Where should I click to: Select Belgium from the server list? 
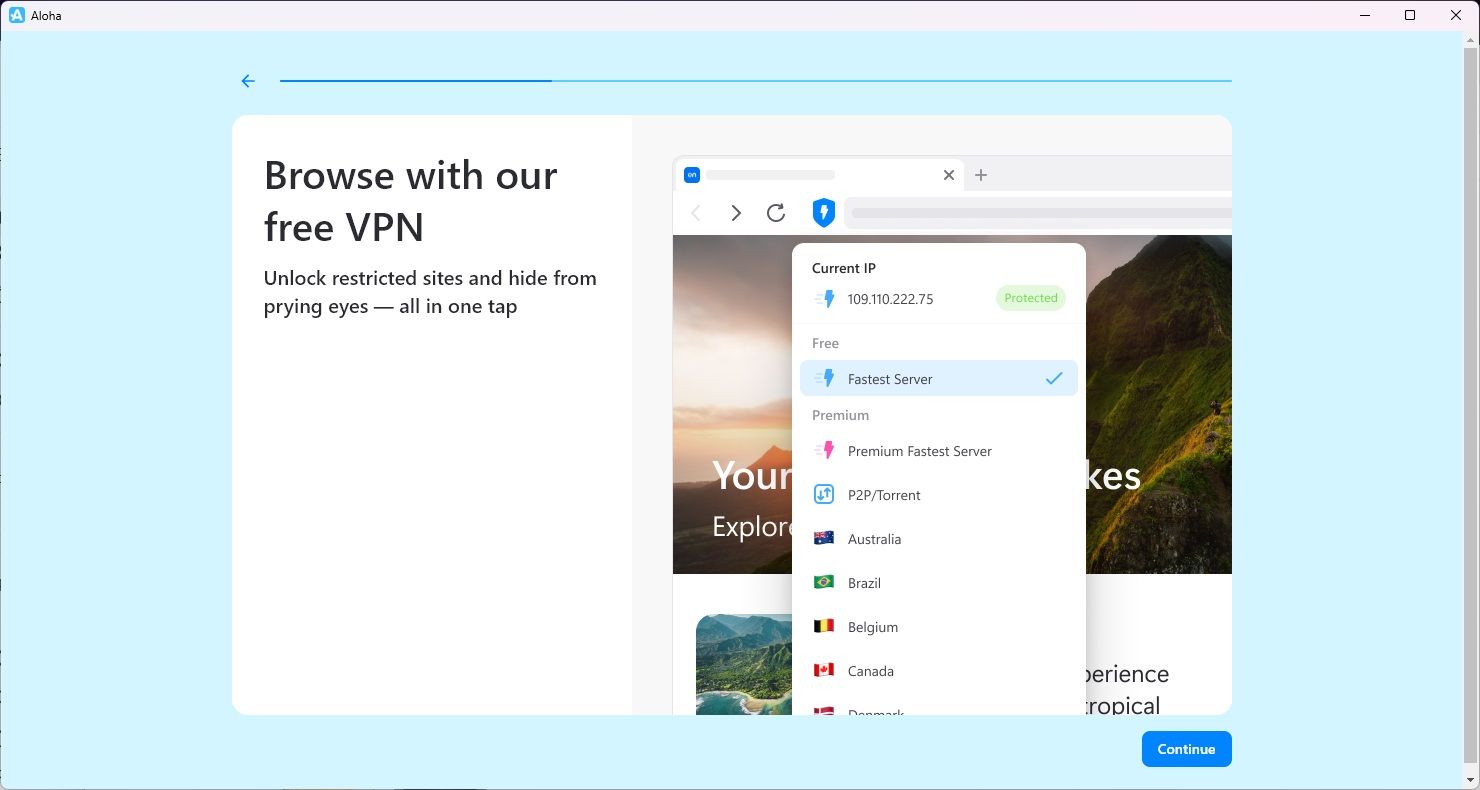pos(939,627)
